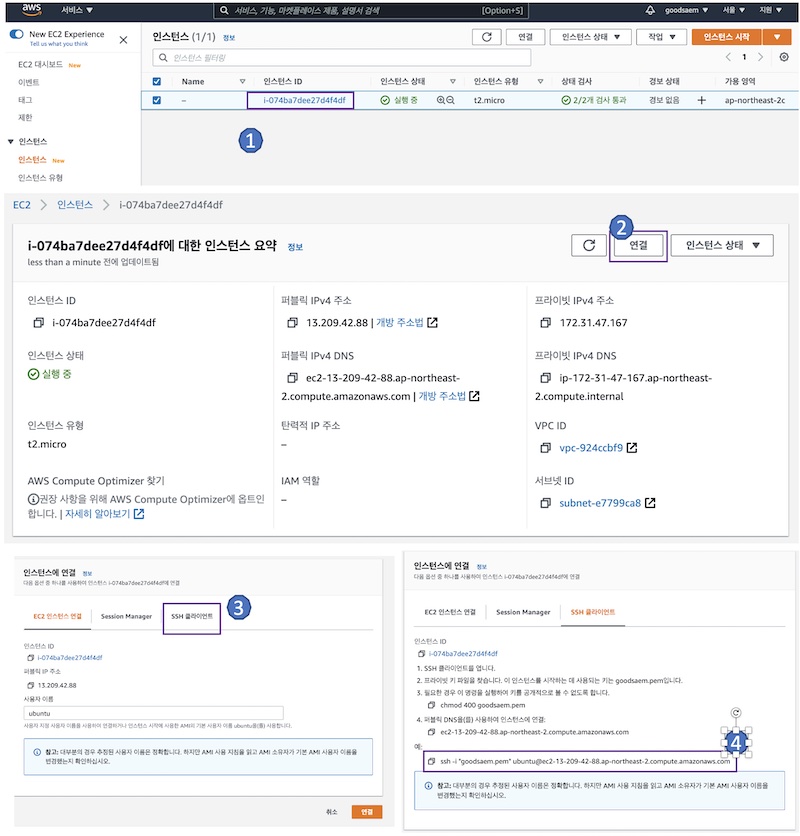The height and width of the screenshot is (836, 800).
Task: Open the notifications bell icon
Action: 650,10
